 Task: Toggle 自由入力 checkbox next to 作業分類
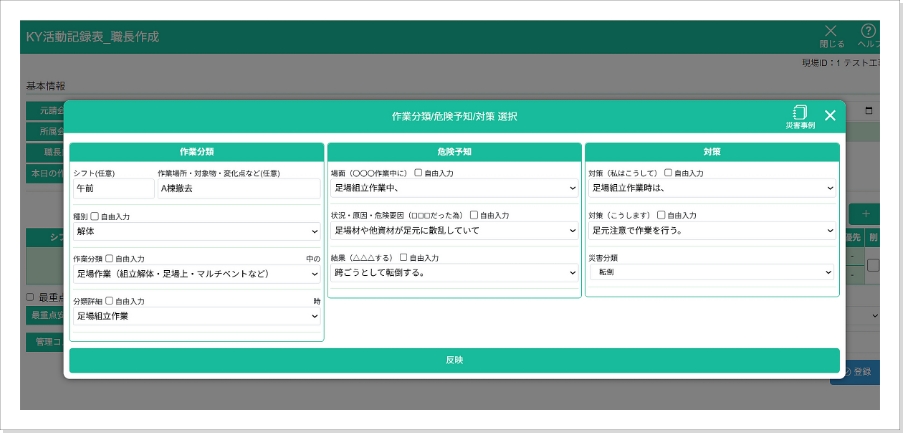click(x=110, y=258)
